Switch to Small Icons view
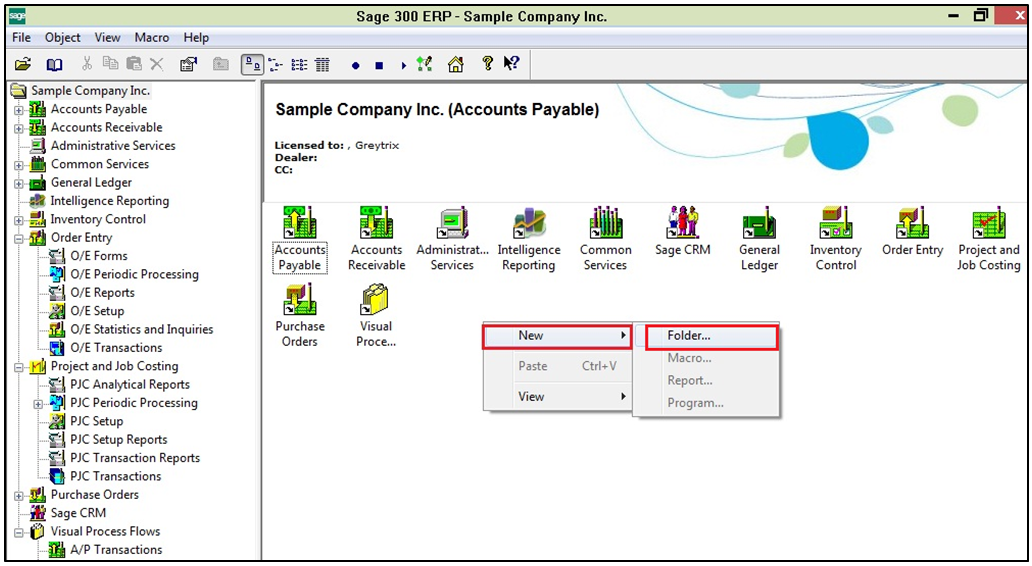The height and width of the screenshot is (566, 1032). [x=276, y=64]
